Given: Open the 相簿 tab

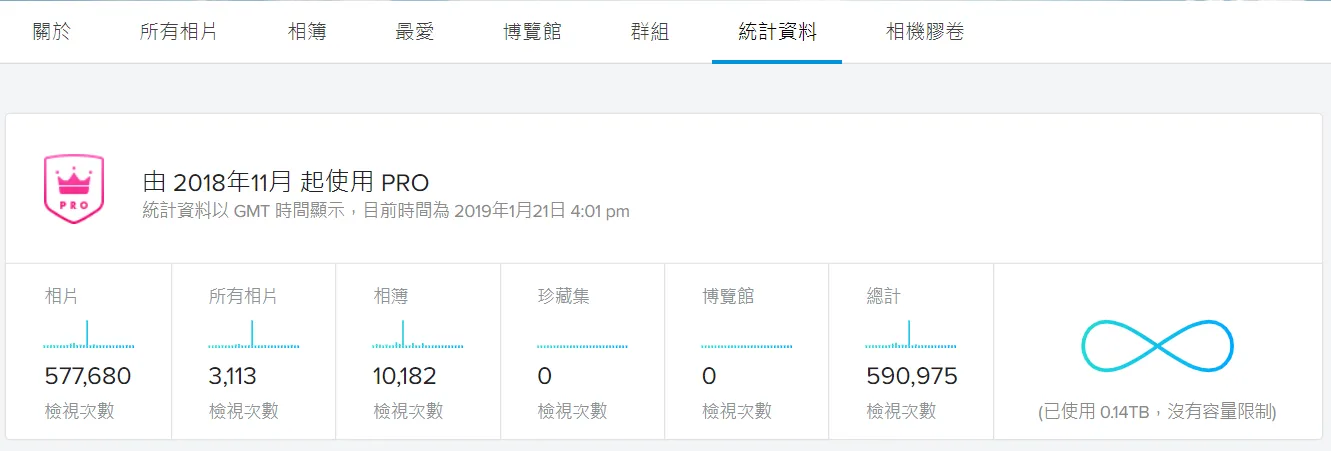Looking at the screenshot, I should click(x=307, y=31).
